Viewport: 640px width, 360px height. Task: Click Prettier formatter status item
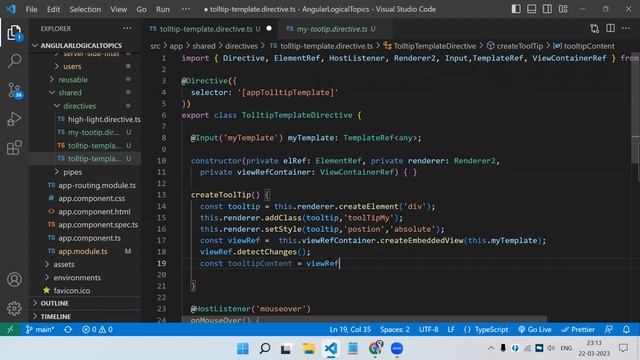(x=578, y=329)
